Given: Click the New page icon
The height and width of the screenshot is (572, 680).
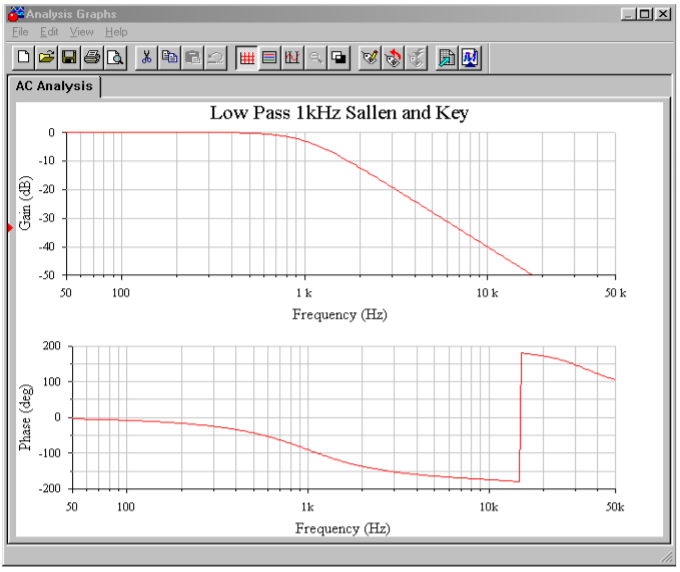Looking at the screenshot, I should tap(24, 57).
